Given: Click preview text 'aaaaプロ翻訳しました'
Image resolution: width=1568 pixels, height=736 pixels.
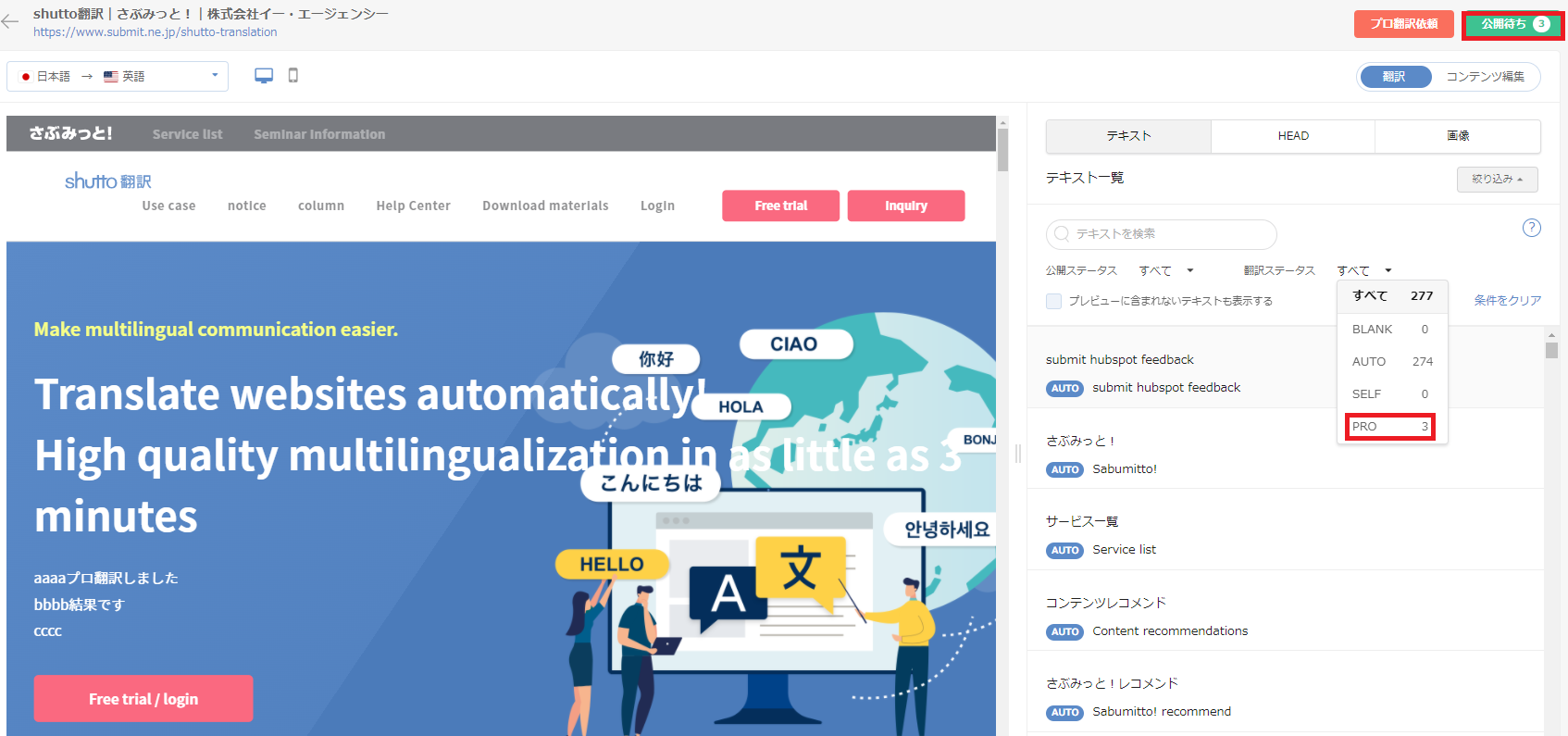Looking at the screenshot, I should tap(106, 578).
